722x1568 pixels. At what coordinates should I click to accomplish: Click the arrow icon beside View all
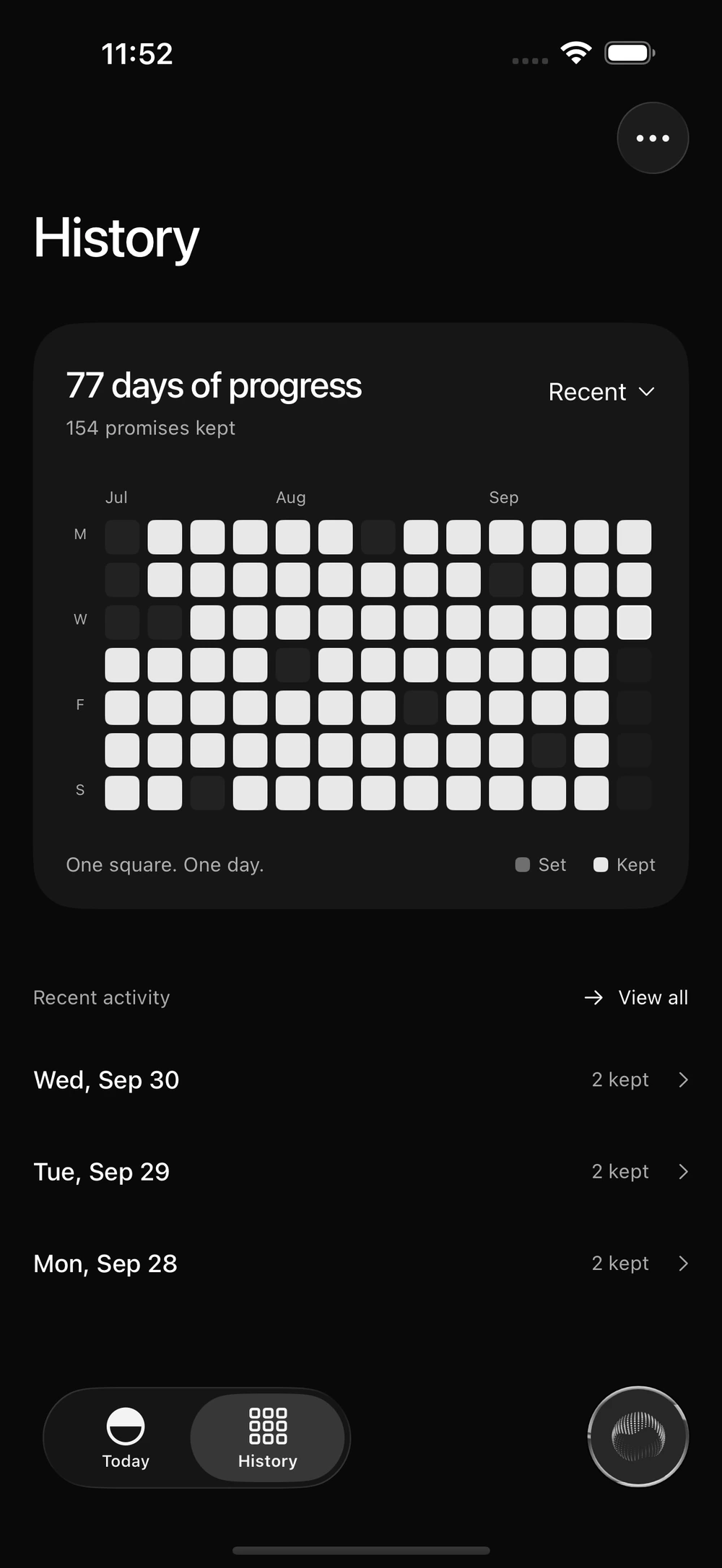593,997
